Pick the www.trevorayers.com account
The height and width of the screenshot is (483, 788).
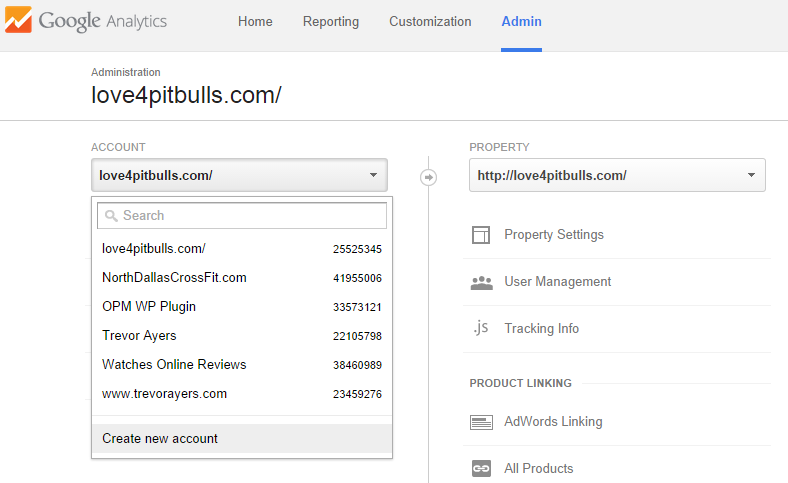click(x=242, y=394)
